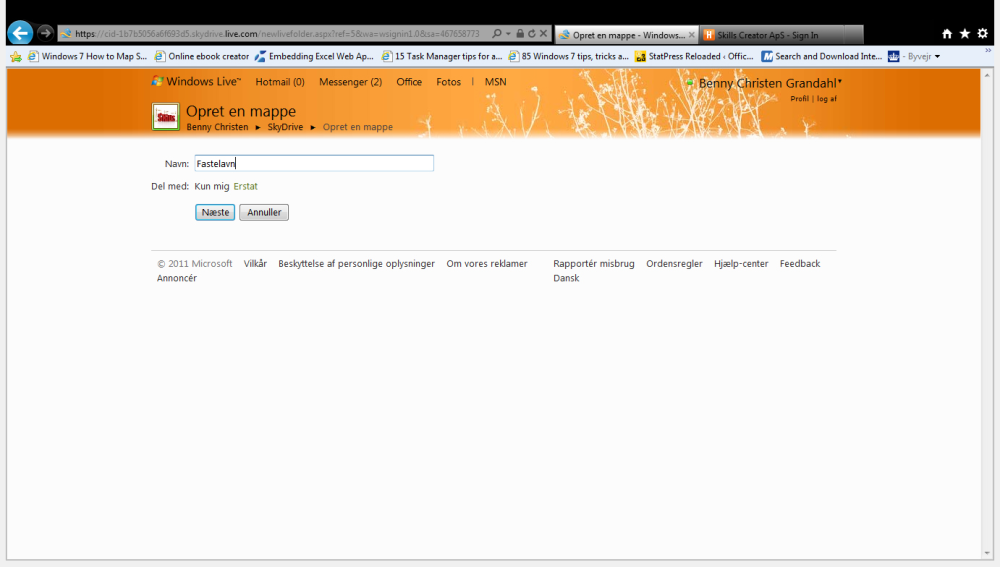Screen dimensions: 1000x567
Task: Open SkyDrive breadcrumb link
Action: pyautogui.click(x=285, y=127)
